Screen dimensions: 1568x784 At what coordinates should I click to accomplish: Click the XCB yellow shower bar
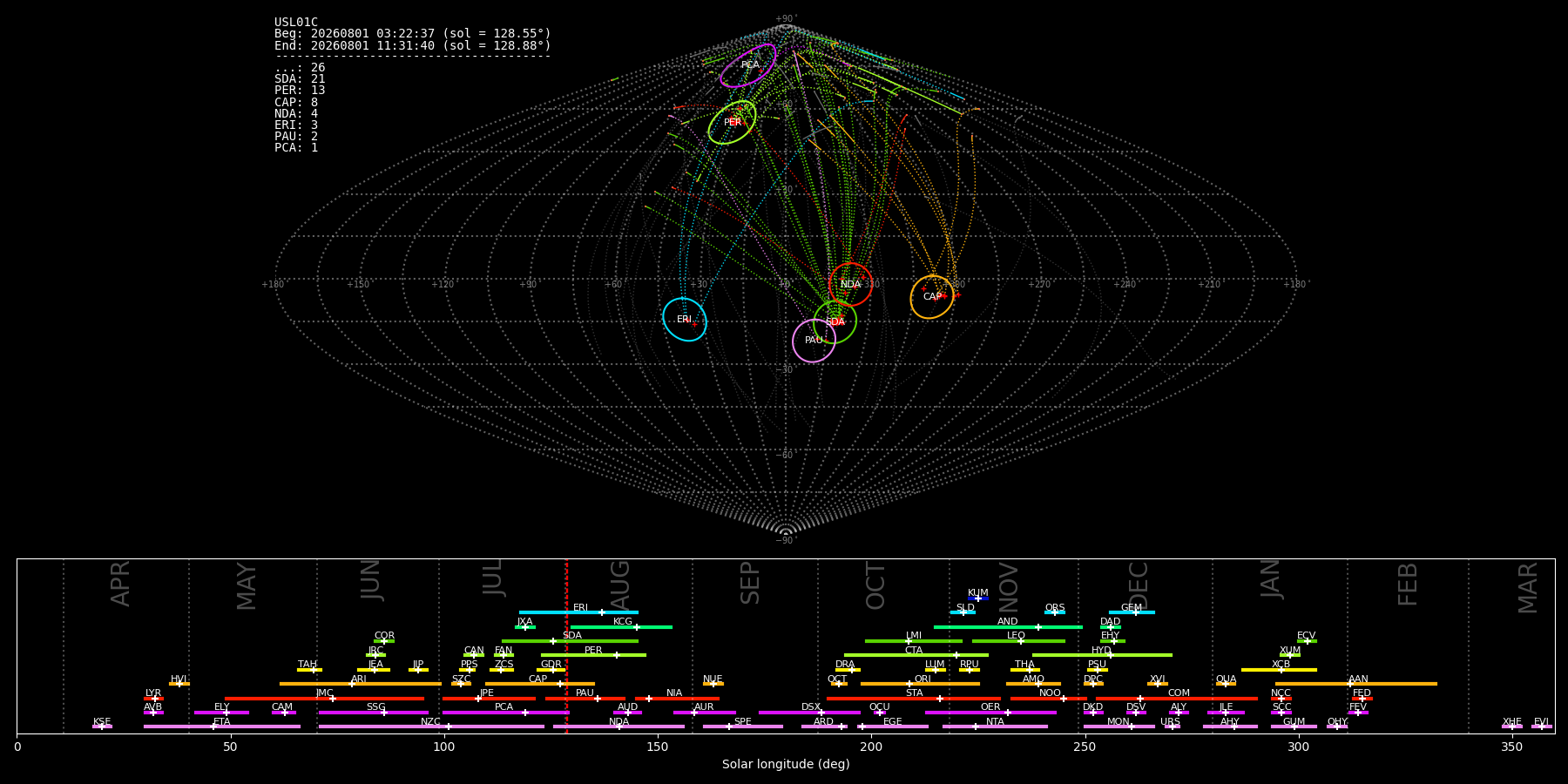(x=1279, y=670)
